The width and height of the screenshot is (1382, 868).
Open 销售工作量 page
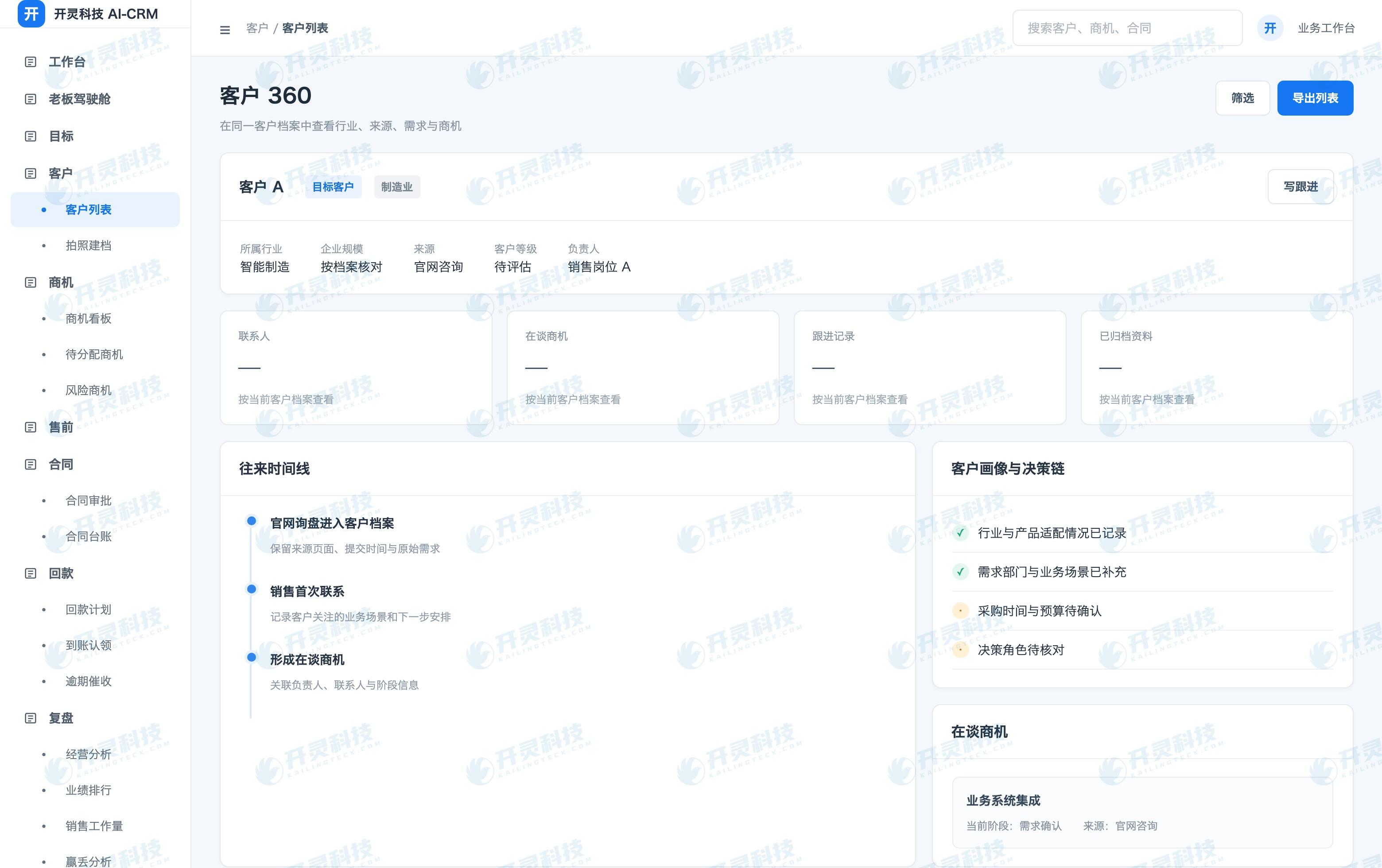[x=95, y=826]
